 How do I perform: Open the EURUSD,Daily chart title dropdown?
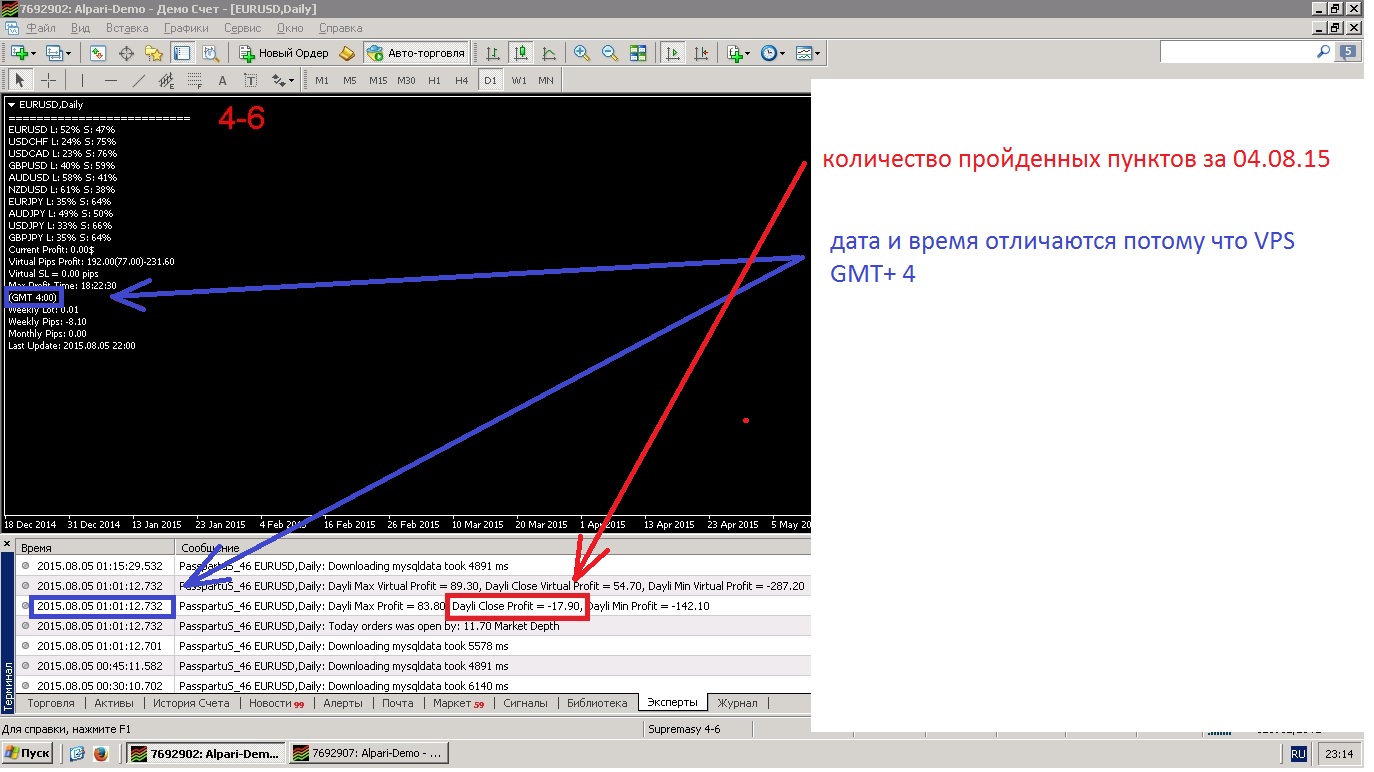pyautogui.click(x=11, y=104)
